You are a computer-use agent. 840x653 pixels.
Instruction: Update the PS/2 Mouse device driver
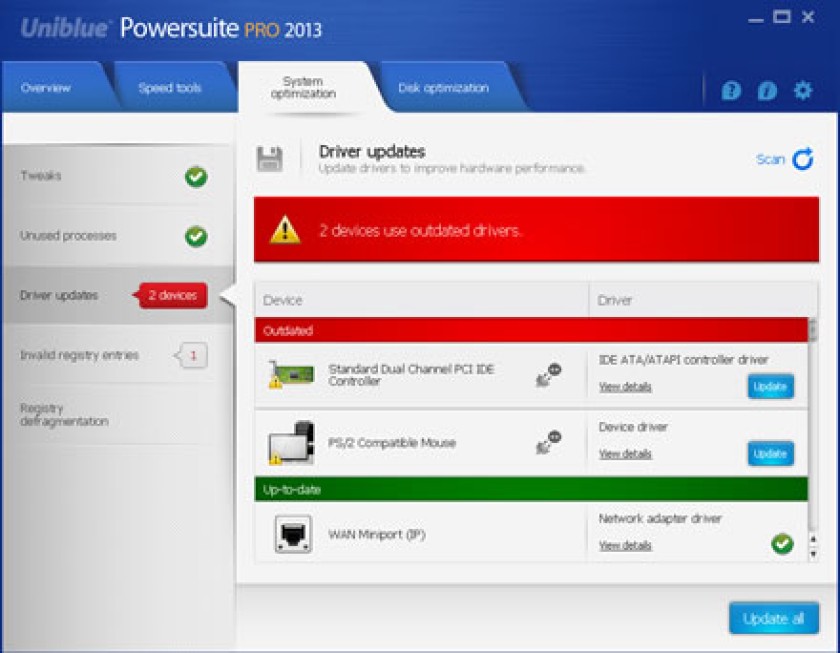pyautogui.click(x=770, y=454)
